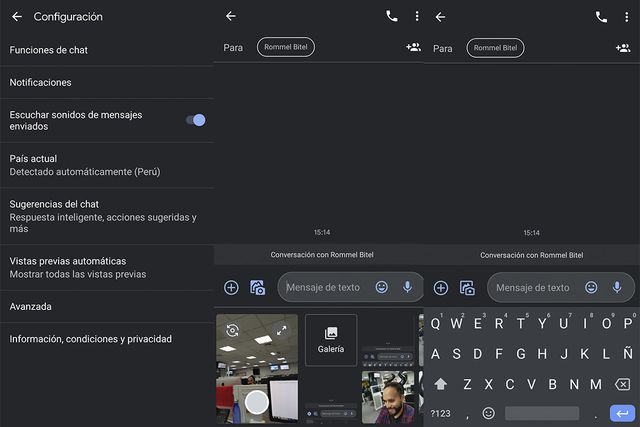Switch camera using the flip camera icon
This screenshot has height=427, width=640.
tap(232, 330)
